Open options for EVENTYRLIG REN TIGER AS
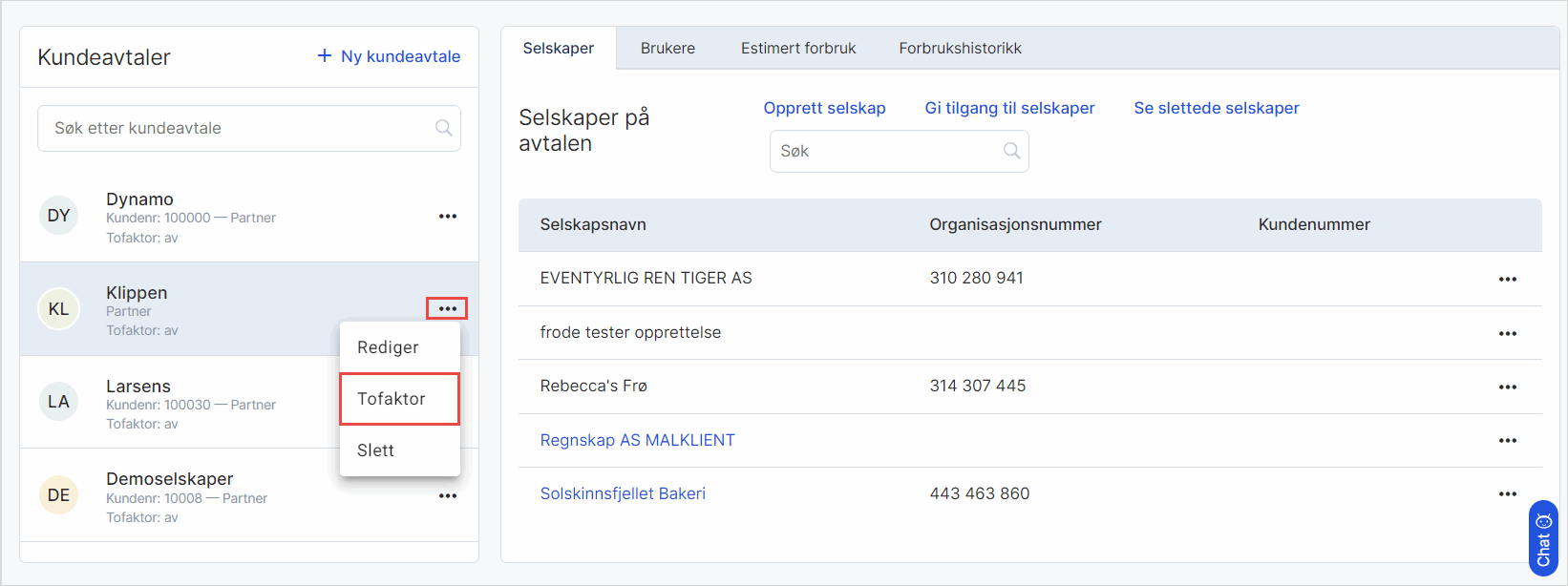This screenshot has width=1568, height=586. [x=1507, y=280]
